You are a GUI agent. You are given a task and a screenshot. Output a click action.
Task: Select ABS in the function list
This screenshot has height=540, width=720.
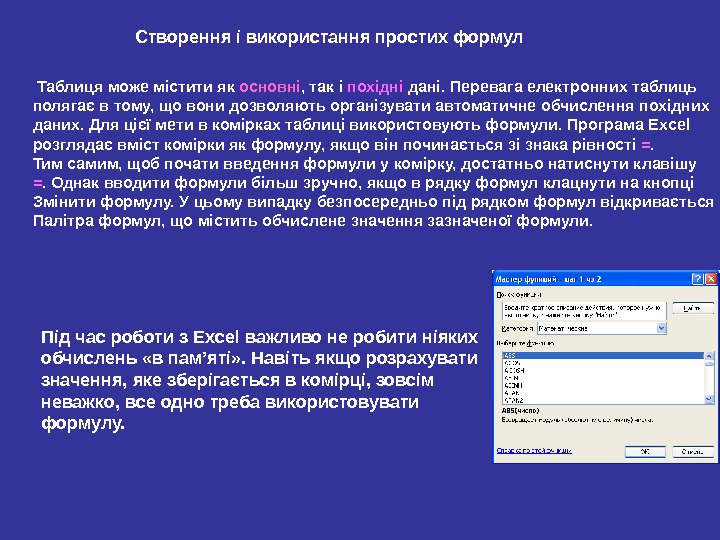pyautogui.click(x=603, y=355)
